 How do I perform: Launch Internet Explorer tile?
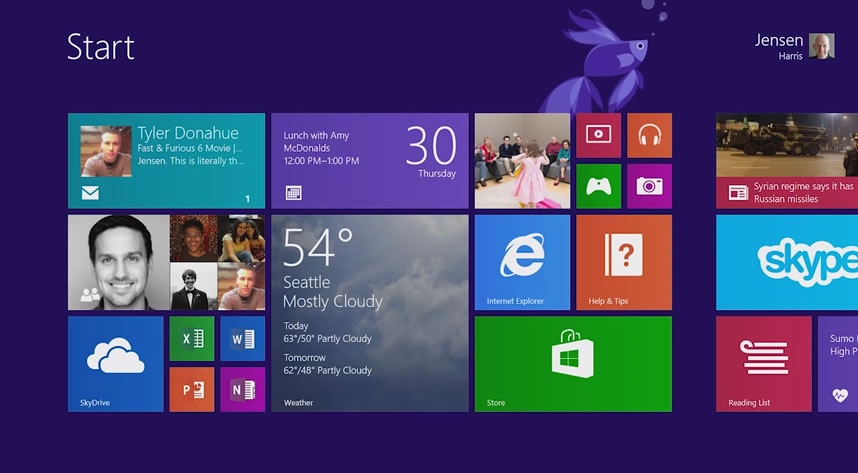(523, 262)
